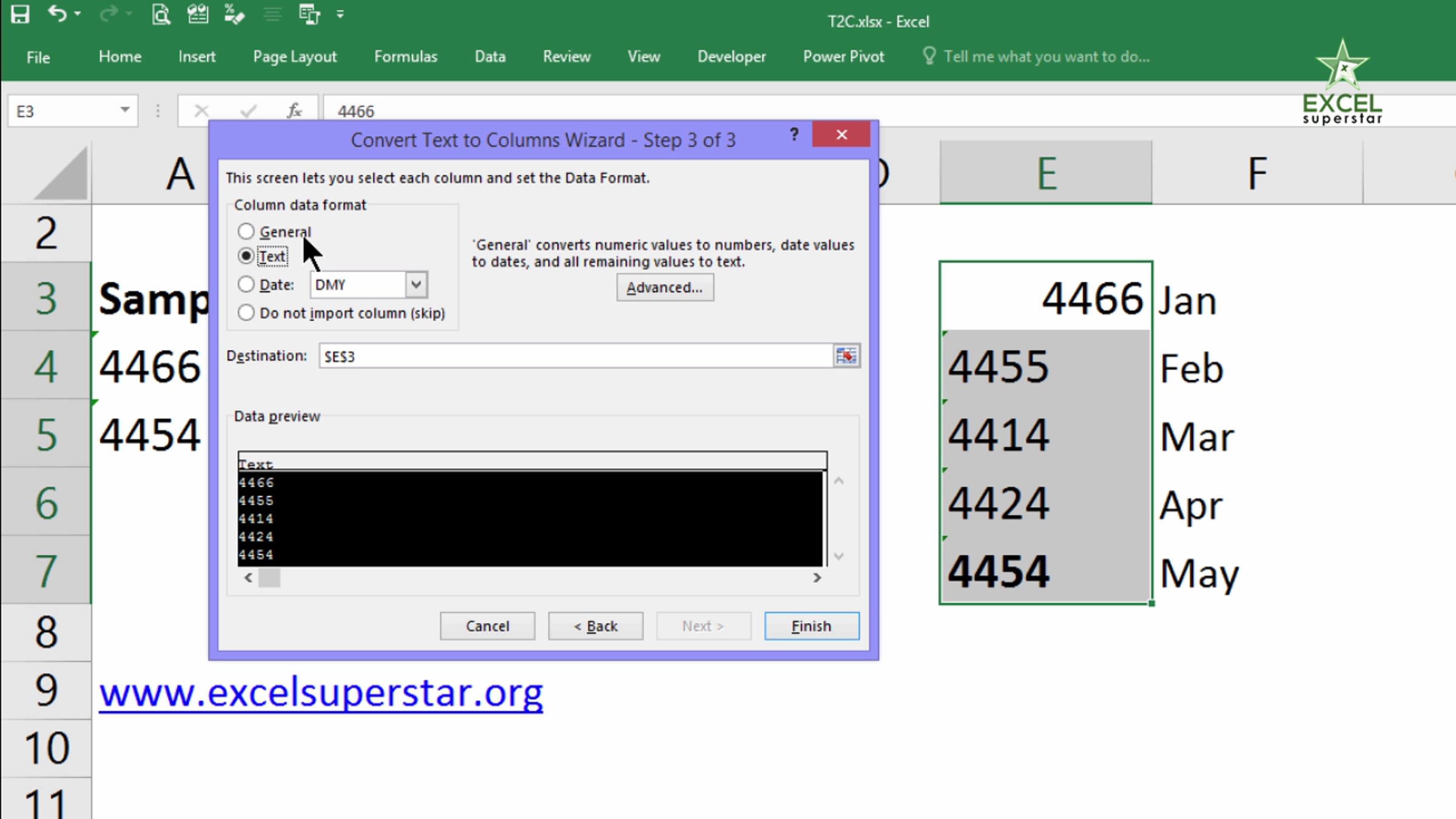Click the wizard help question mark
The image size is (1456, 819).
pyautogui.click(x=794, y=134)
